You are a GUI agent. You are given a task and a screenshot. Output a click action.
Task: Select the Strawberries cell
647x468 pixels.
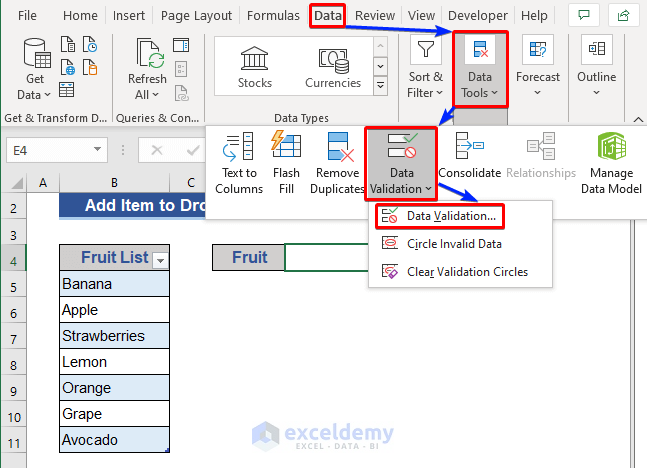[114, 336]
